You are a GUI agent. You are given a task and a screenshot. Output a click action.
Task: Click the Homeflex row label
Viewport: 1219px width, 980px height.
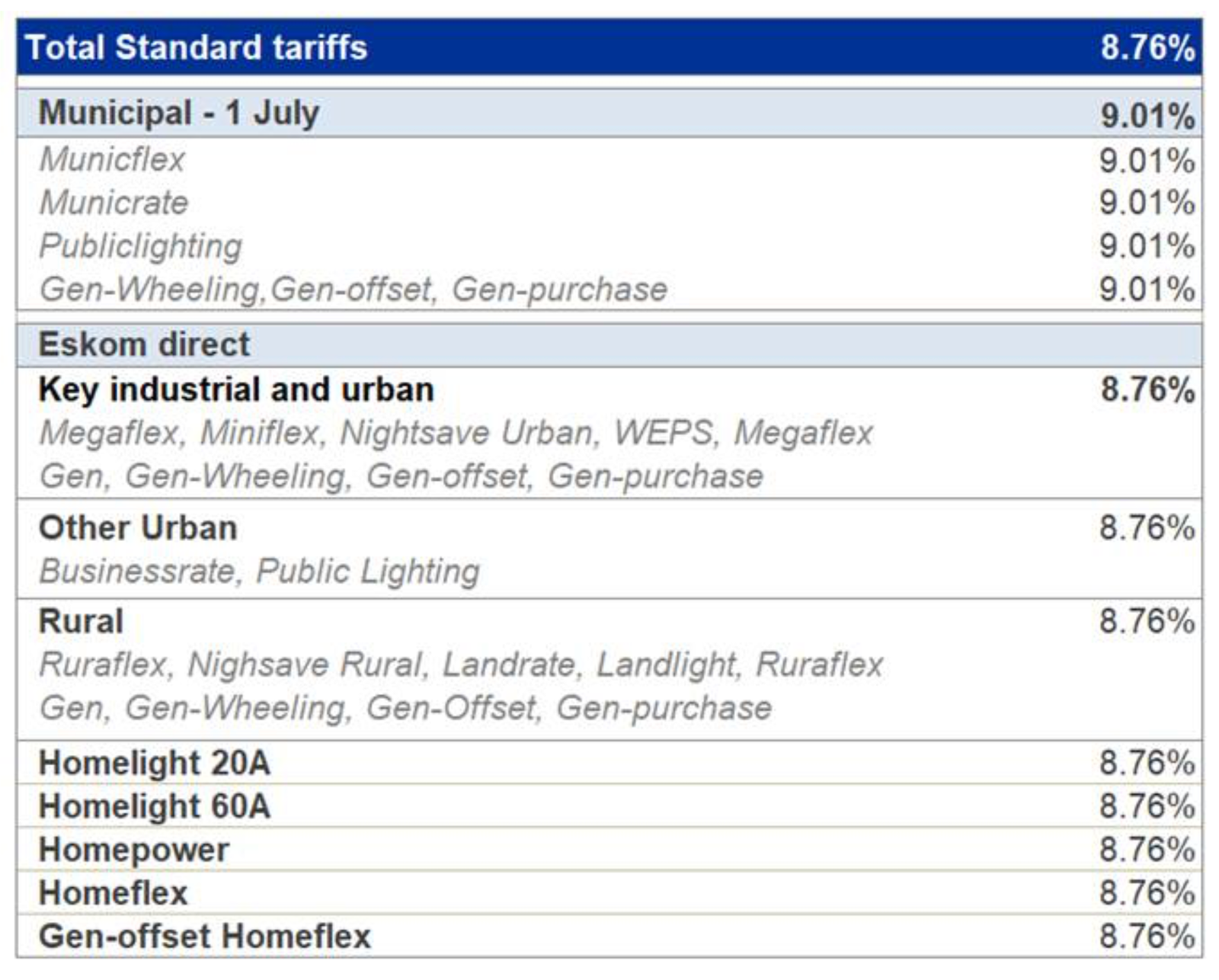pos(113,893)
